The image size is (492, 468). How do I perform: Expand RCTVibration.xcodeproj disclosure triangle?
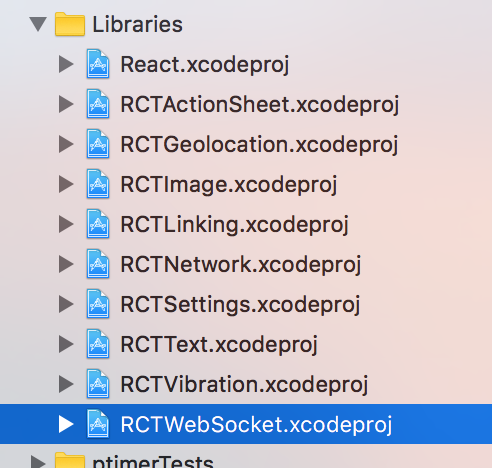[x=66, y=384]
